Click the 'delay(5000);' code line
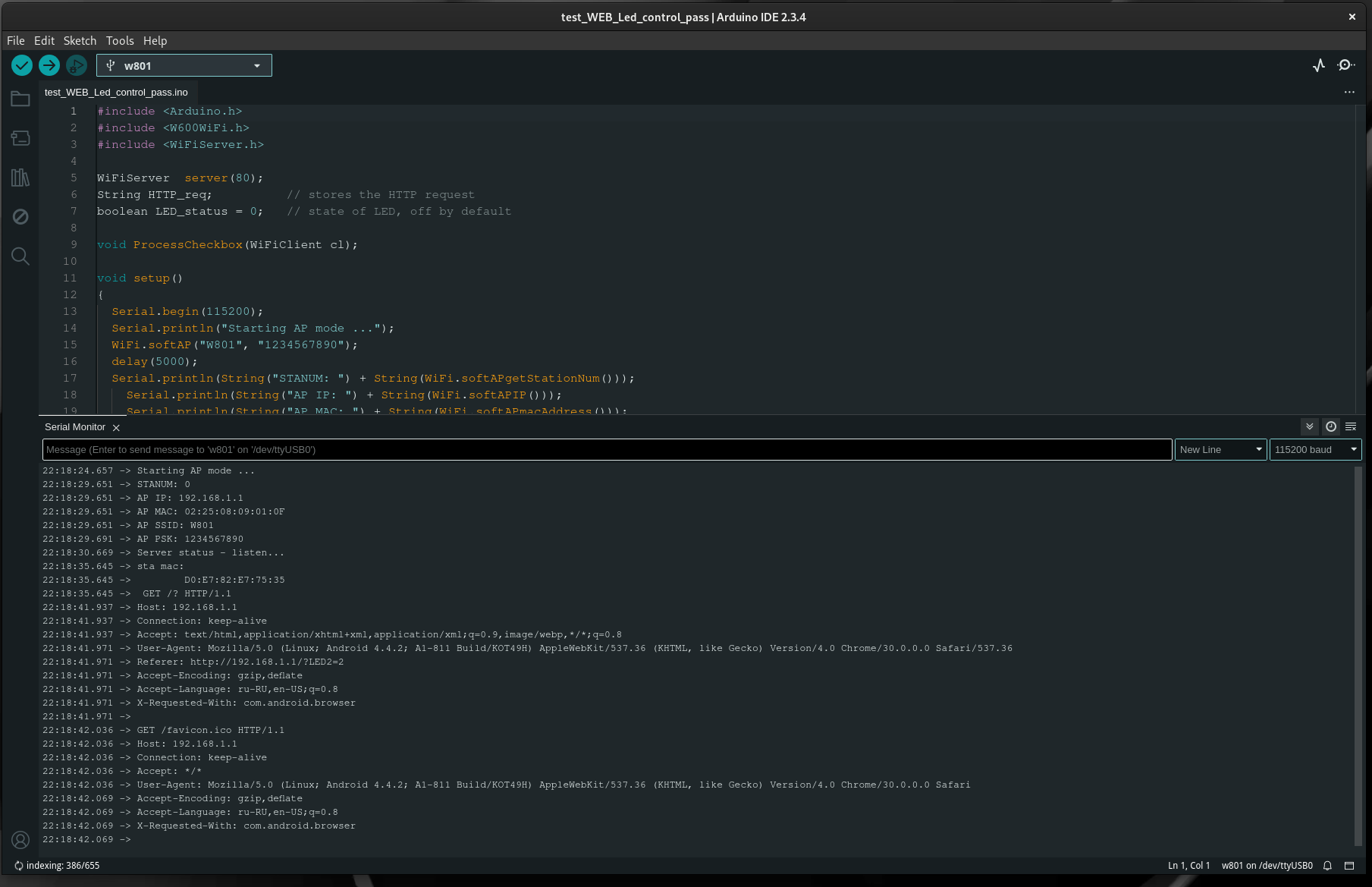 tap(155, 362)
